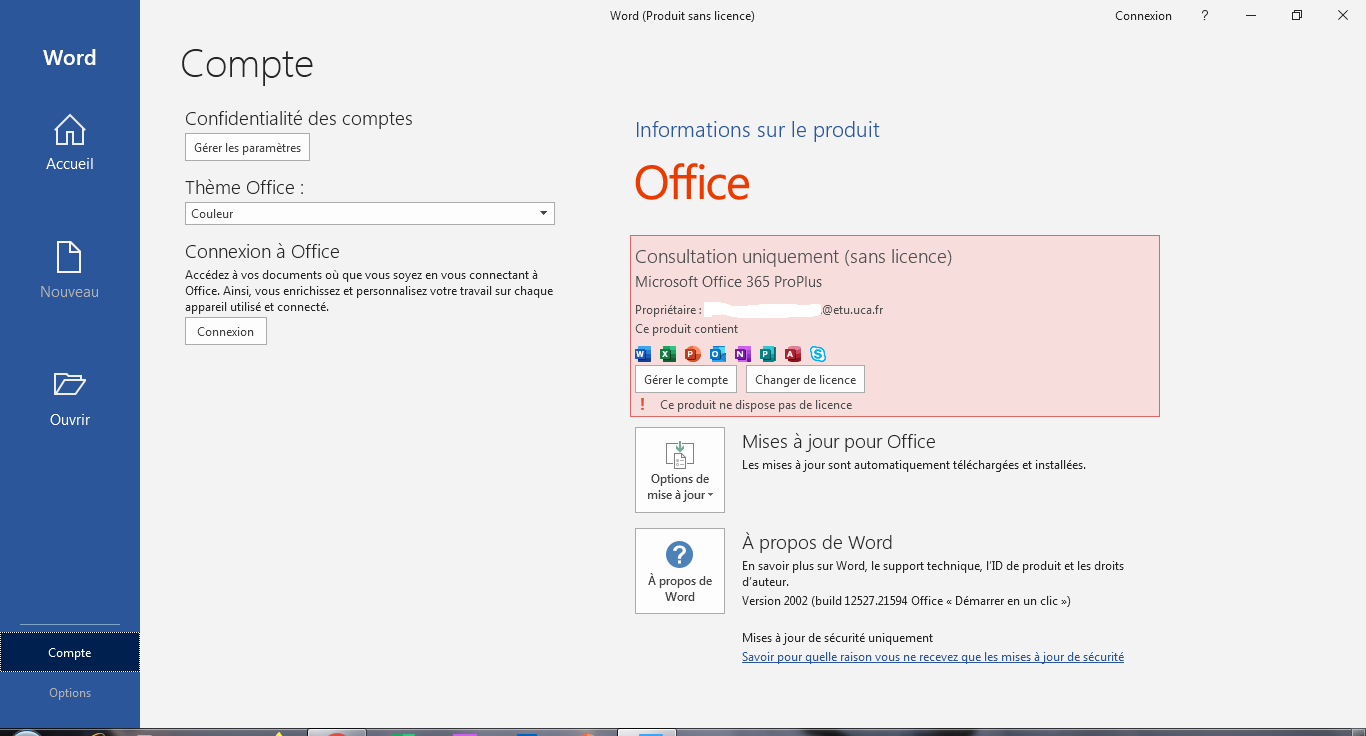This screenshot has width=1366, height=736.
Task: Click the large 'Compte' page heading
Action: pos(247,64)
